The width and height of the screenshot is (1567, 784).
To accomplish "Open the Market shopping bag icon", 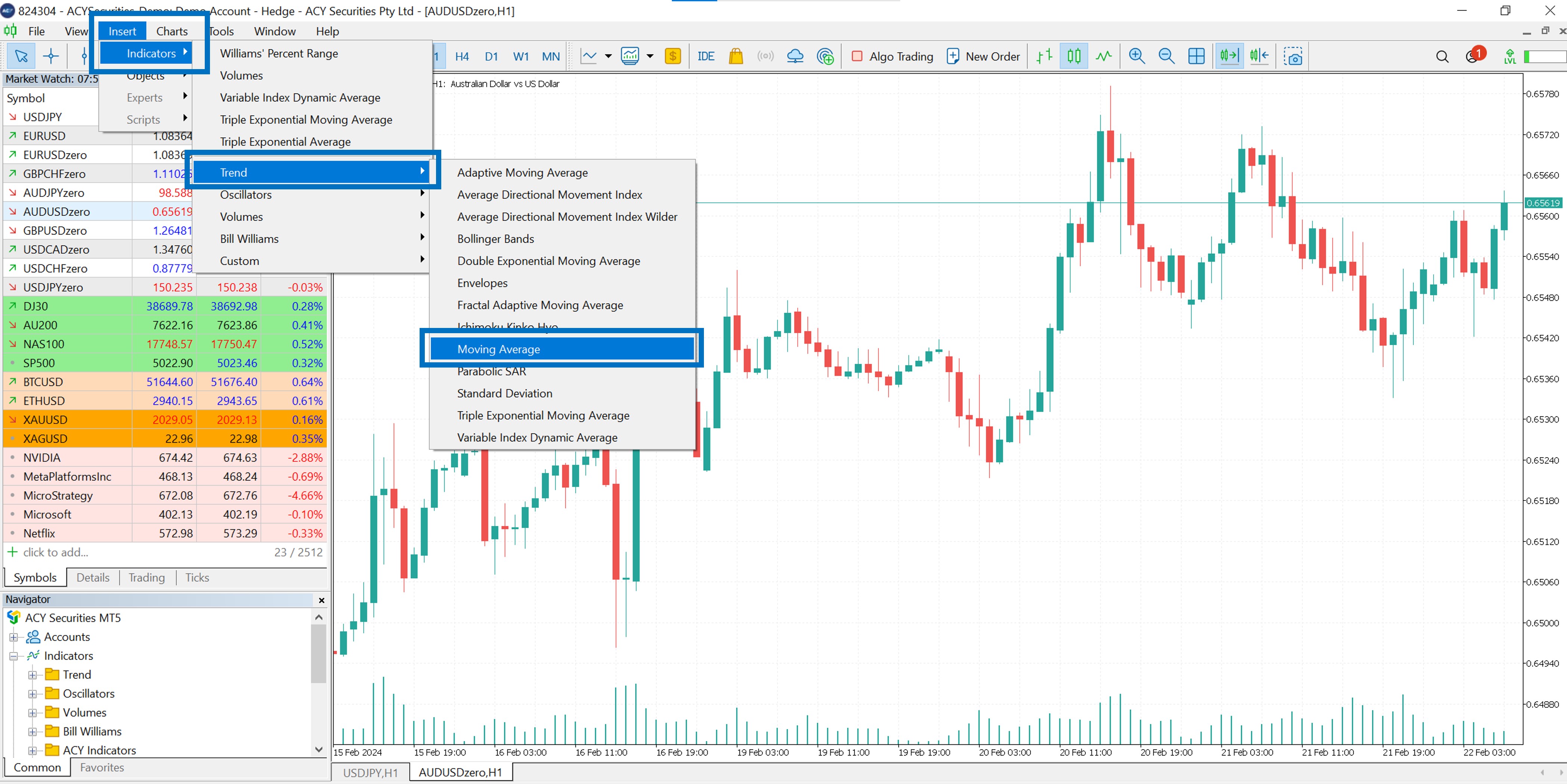I will (x=735, y=56).
